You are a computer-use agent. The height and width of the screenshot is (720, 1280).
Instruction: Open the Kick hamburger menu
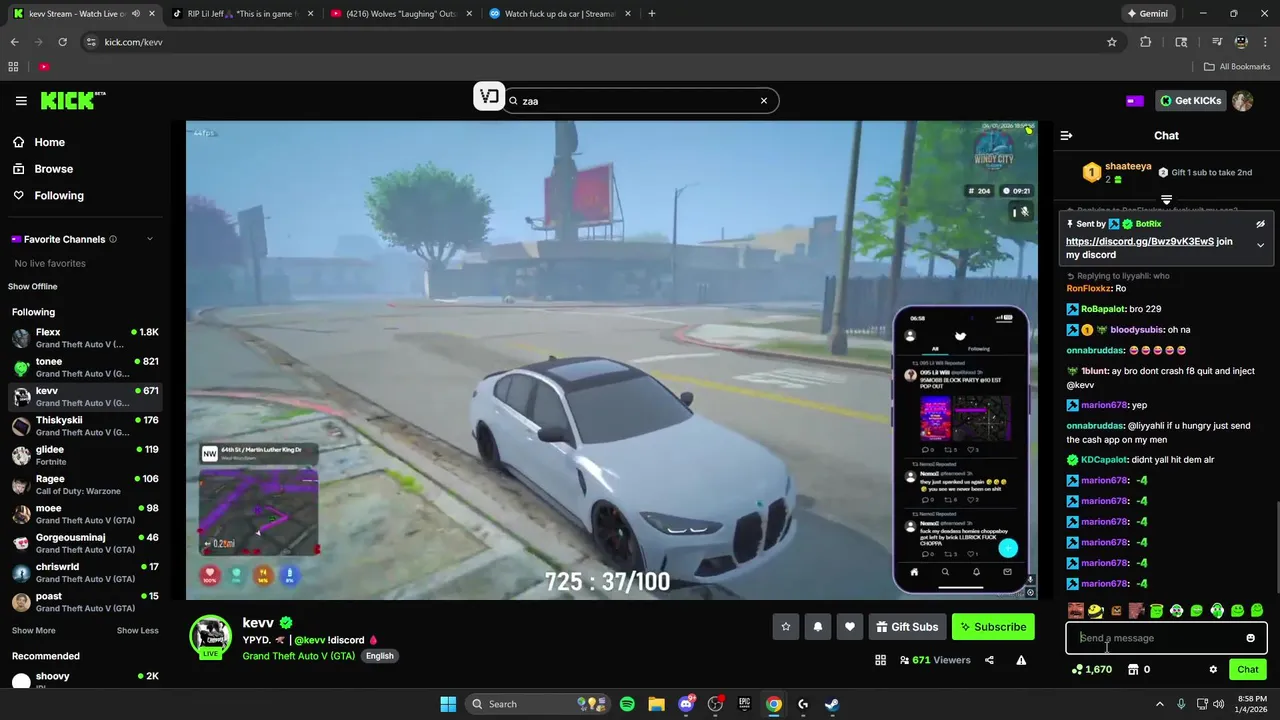click(21, 100)
